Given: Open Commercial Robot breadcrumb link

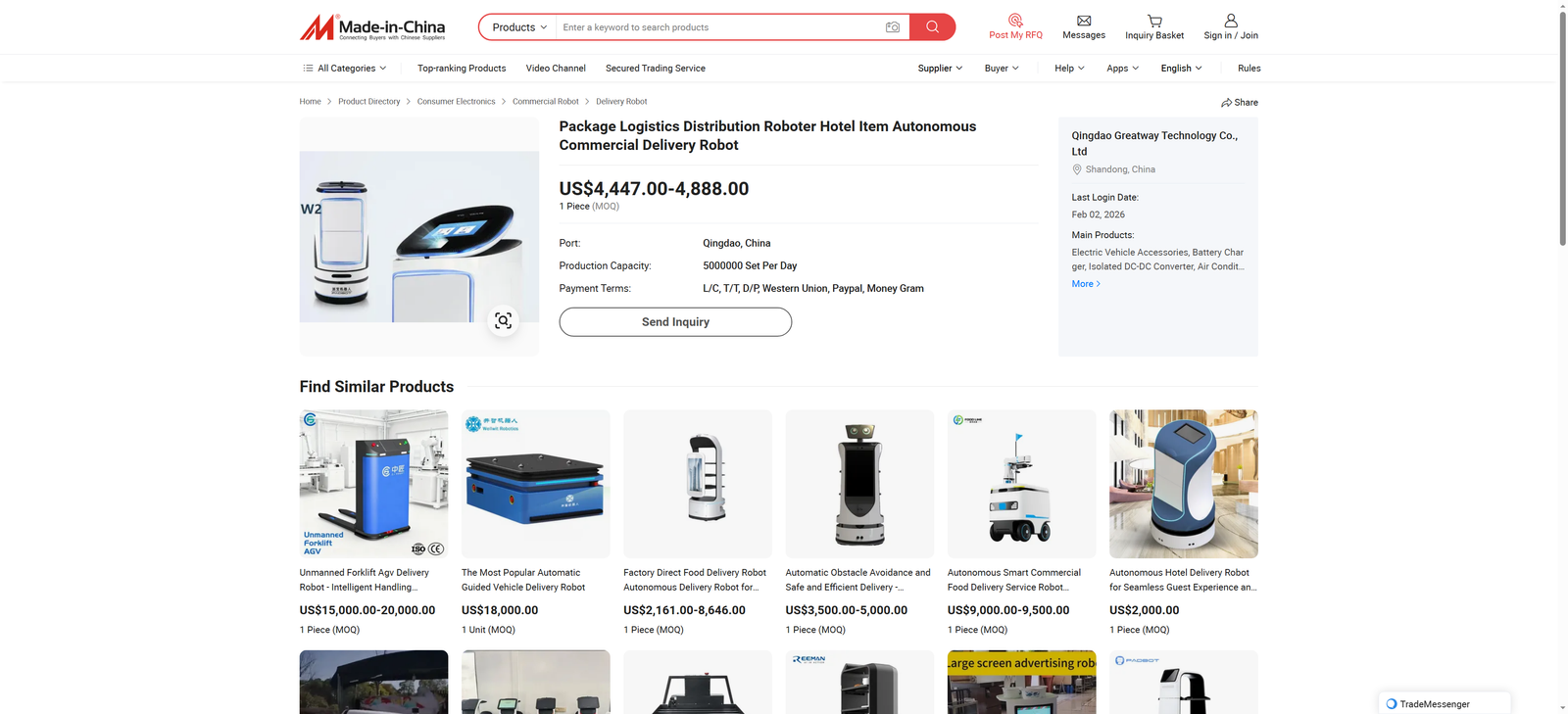Looking at the screenshot, I should click(545, 102).
